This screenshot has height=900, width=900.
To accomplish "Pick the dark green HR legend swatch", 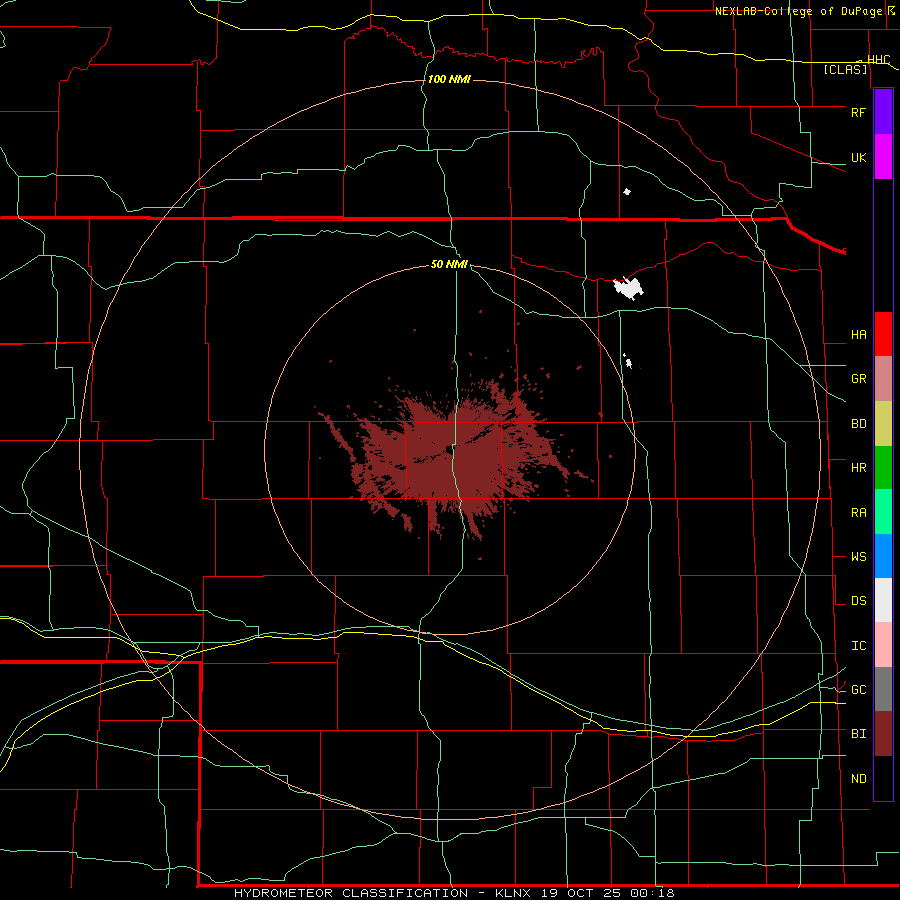I will tap(883, 468).
